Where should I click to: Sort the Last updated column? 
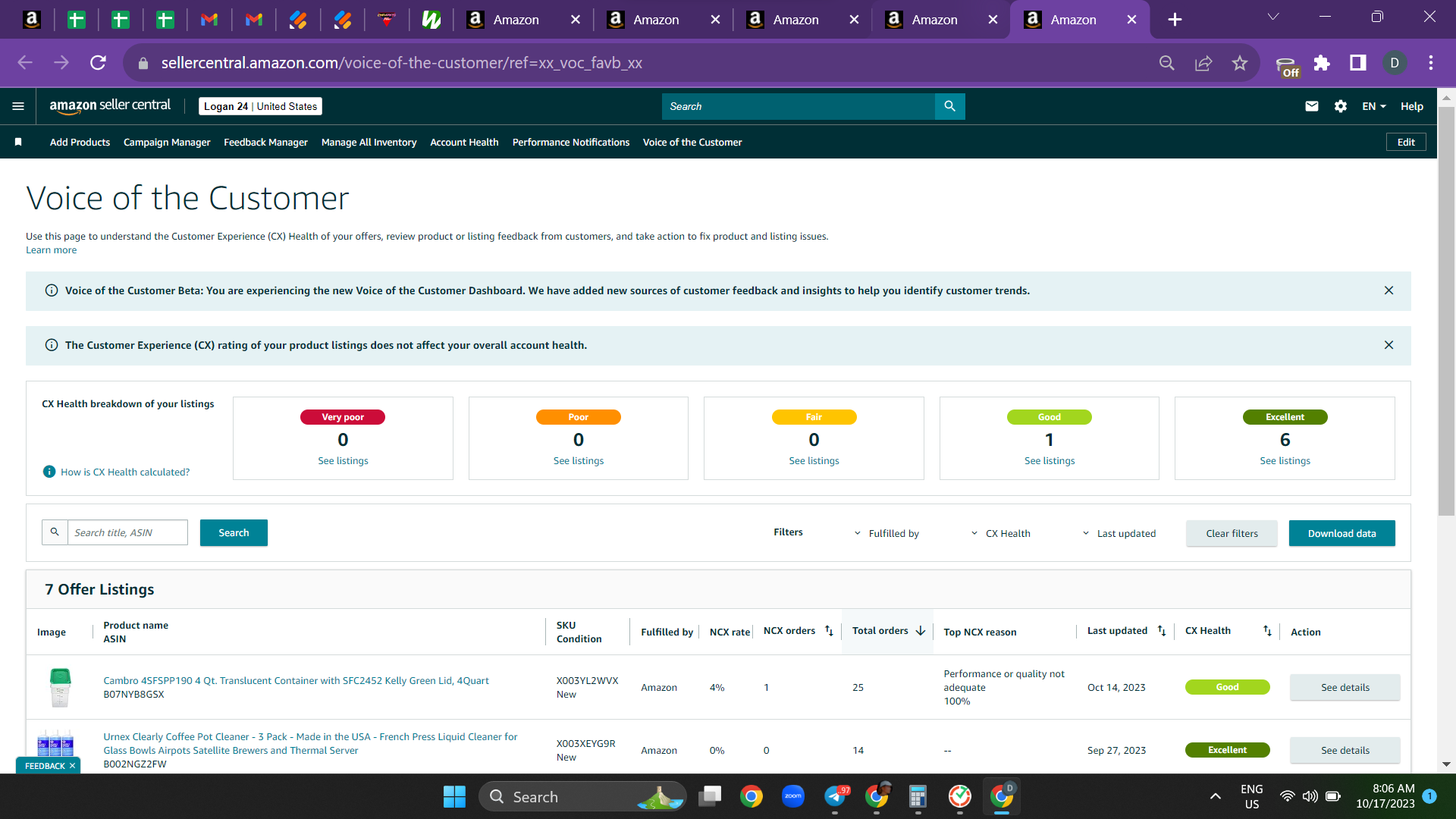coord(1162,631)
